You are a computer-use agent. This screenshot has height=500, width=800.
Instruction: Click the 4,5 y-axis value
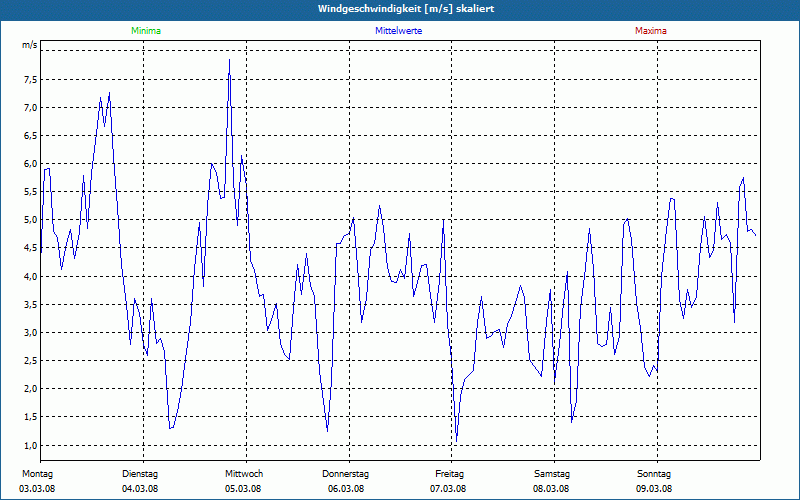click(x=30, y=248)
